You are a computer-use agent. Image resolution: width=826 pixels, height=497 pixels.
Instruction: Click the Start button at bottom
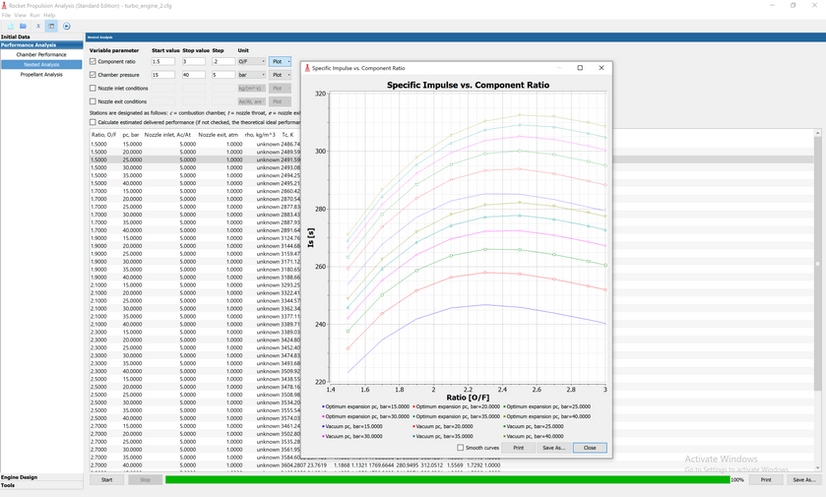pyautogui.click(x=106, y=480)
